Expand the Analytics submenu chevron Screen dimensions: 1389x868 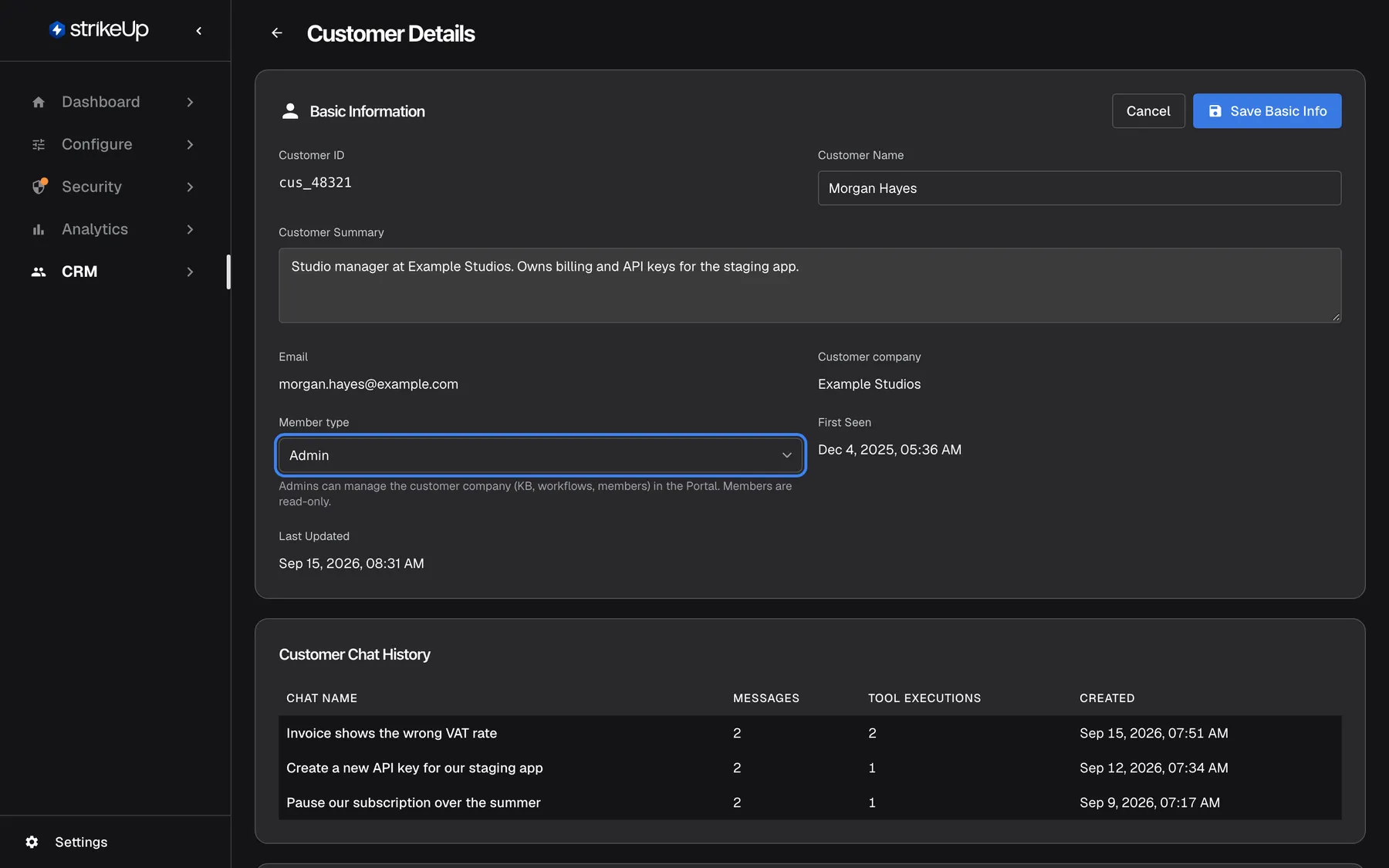point(190,229)
